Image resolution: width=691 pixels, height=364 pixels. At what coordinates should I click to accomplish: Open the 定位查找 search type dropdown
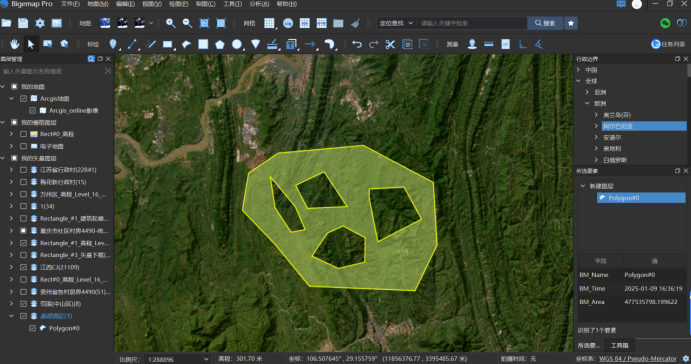point(396,23)
